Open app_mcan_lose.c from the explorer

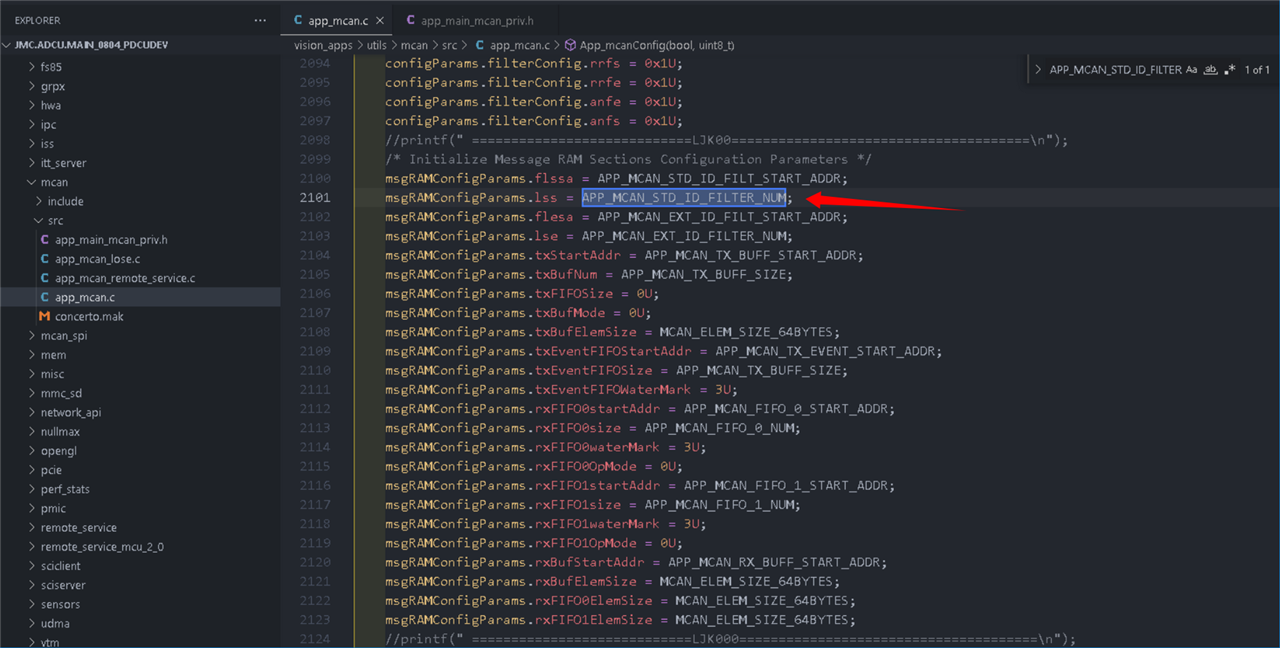(x=97, y=259)
